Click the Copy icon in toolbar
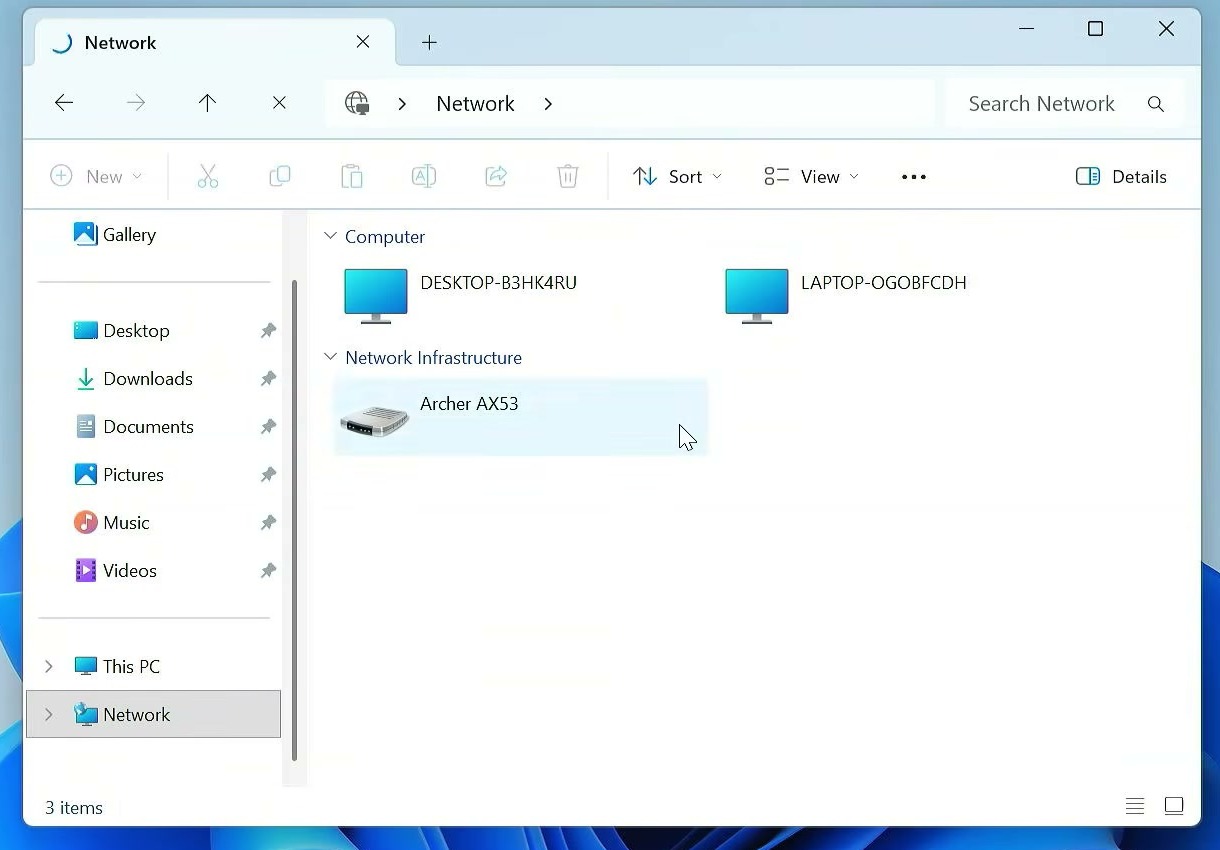Image resolution: width=1220 pixels, height=850 pixels. click(280, 177)
